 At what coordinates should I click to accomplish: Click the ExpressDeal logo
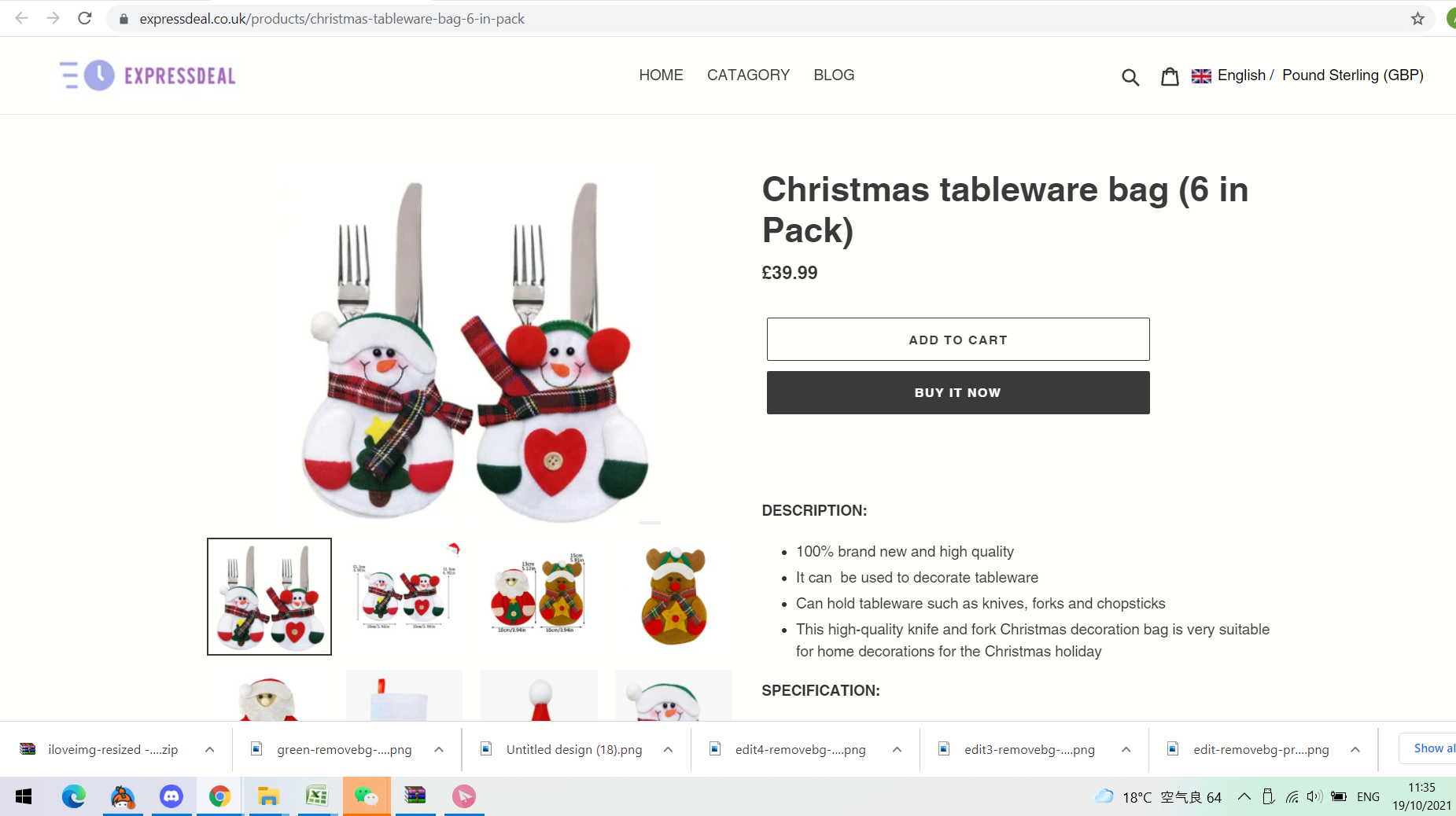pos(148,75)
